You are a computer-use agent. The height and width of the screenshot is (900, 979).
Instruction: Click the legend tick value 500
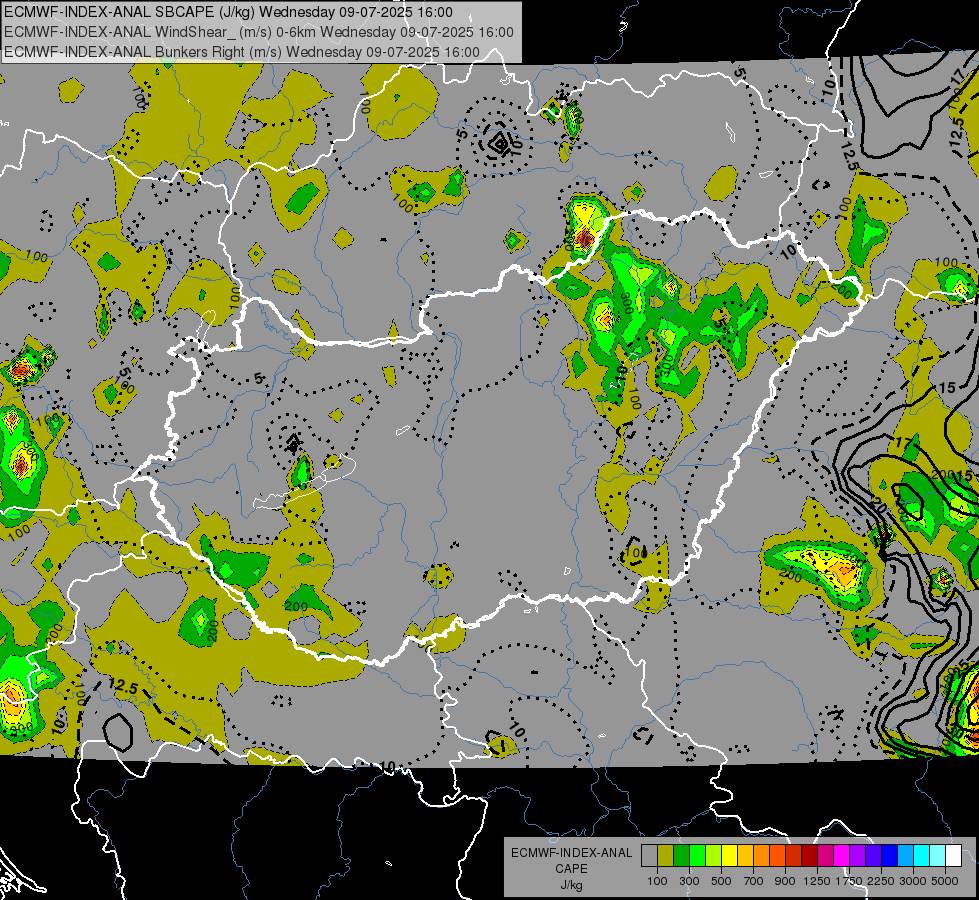click(721, 881)
